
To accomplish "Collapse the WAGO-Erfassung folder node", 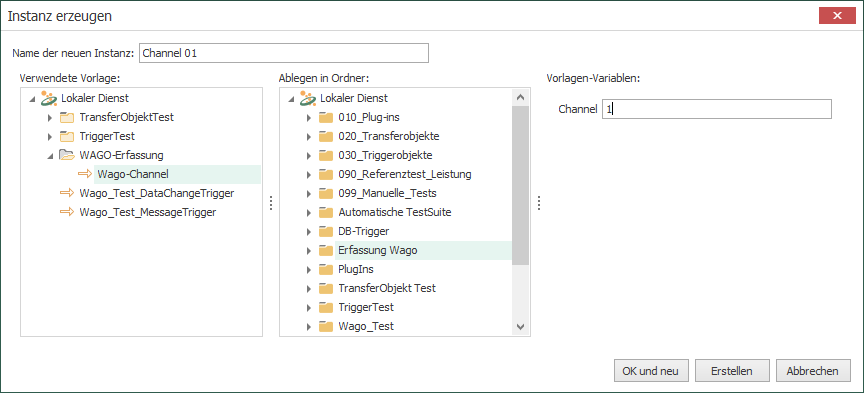I will coord(50,156).
